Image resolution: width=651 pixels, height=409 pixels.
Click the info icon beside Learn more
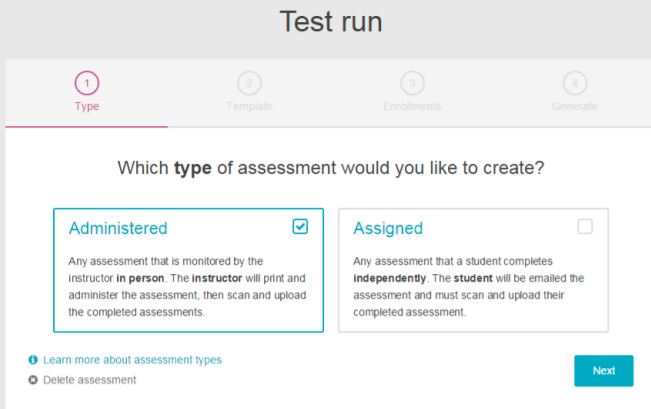[x=33, y=359]
